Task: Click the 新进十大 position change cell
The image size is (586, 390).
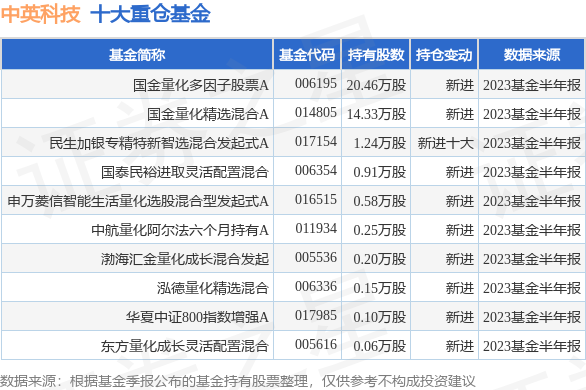Action: (x=445, y=143)
